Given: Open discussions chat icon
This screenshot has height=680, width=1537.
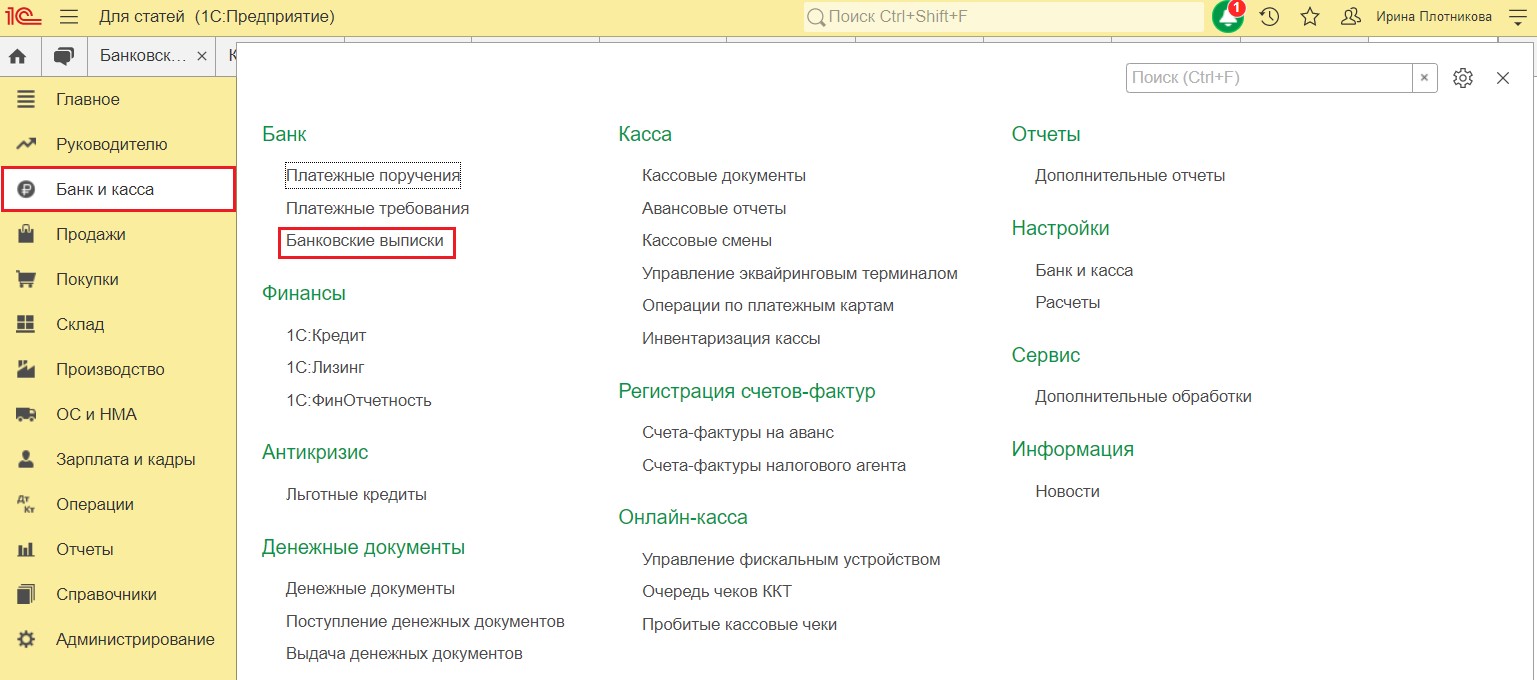Looking at the screenshot, I should tap(64, 56).
